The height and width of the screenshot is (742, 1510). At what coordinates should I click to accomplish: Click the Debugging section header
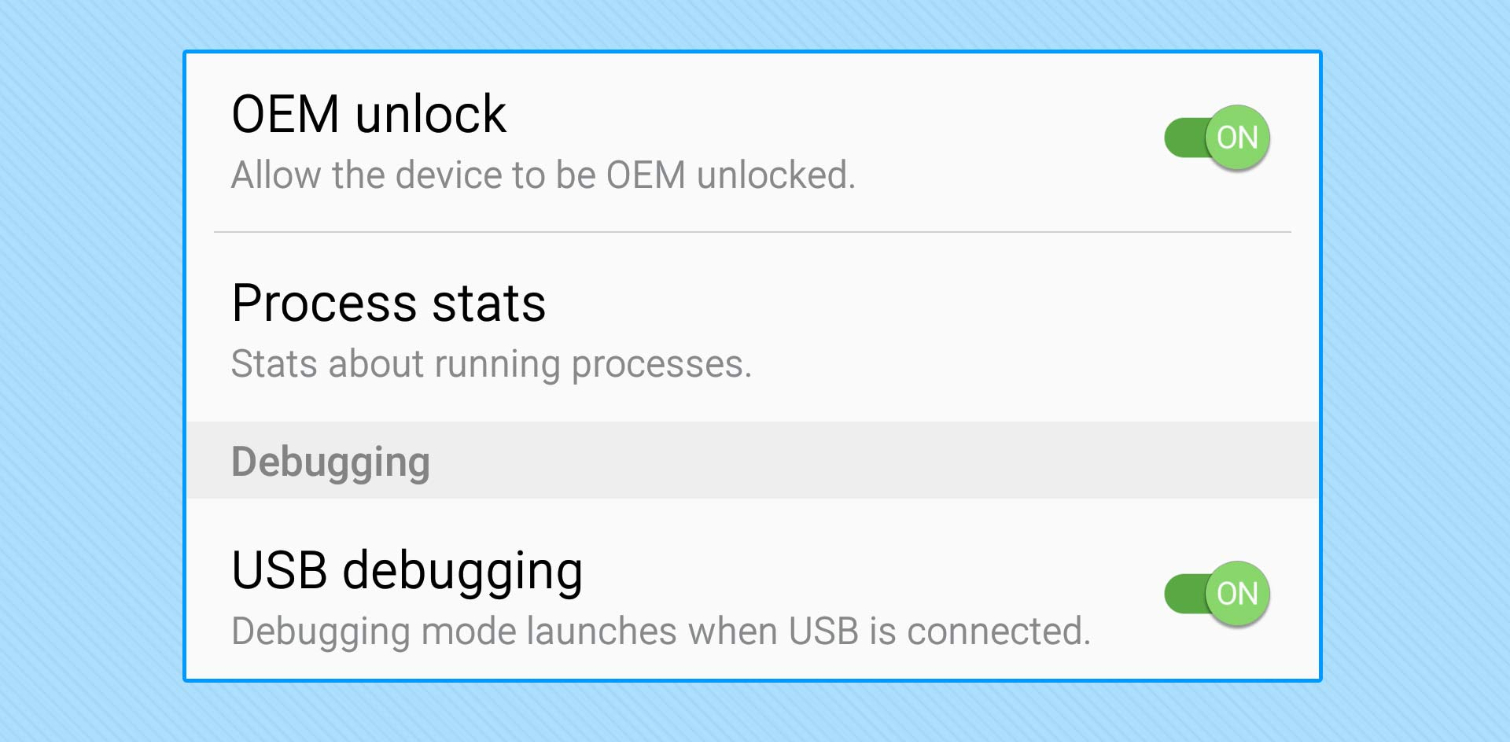point(330,461)
